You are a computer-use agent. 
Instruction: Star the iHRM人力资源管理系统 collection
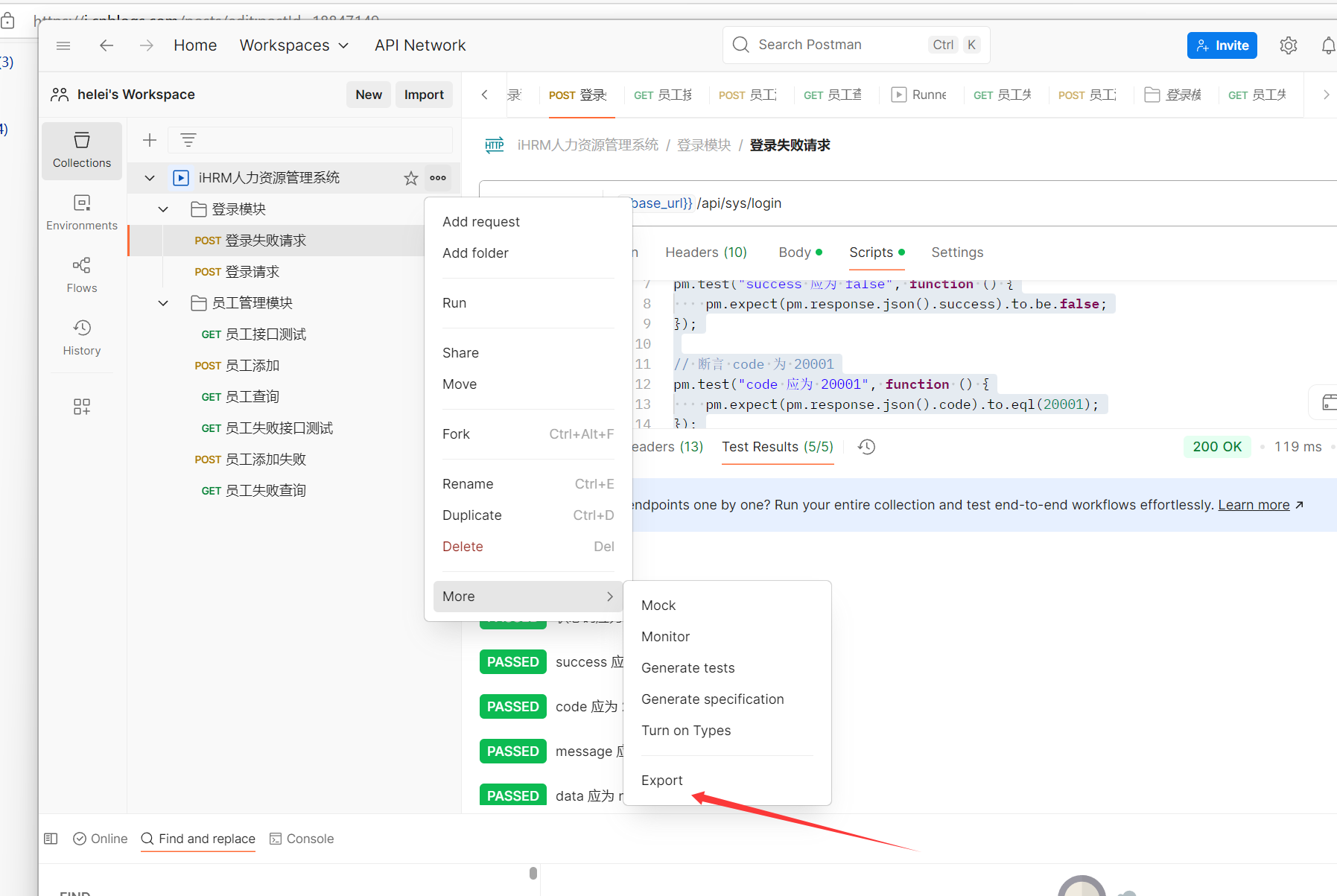pyautogui.click(x=411, y=178)
